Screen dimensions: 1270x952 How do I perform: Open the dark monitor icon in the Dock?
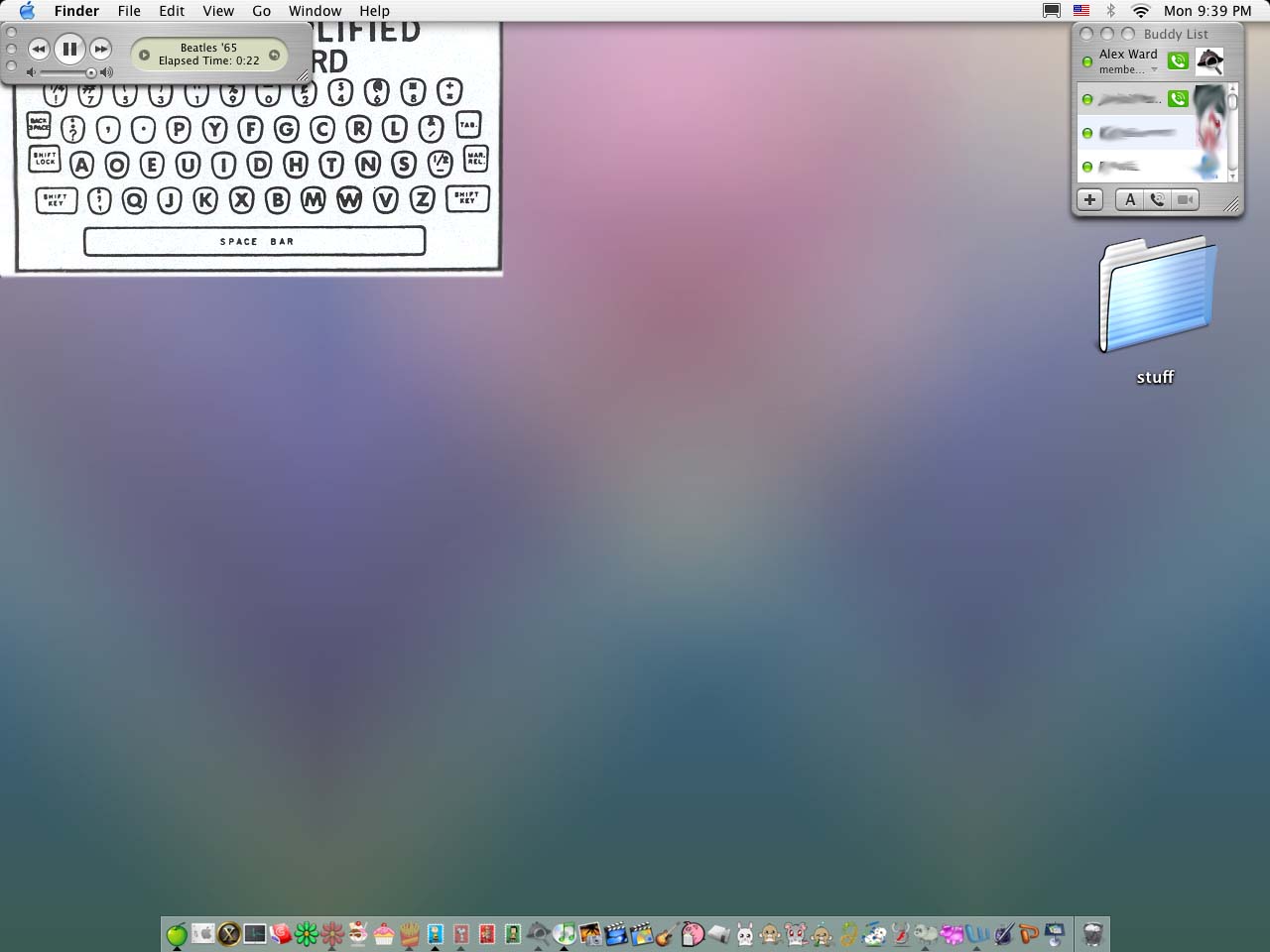click(x=255, y=934)
